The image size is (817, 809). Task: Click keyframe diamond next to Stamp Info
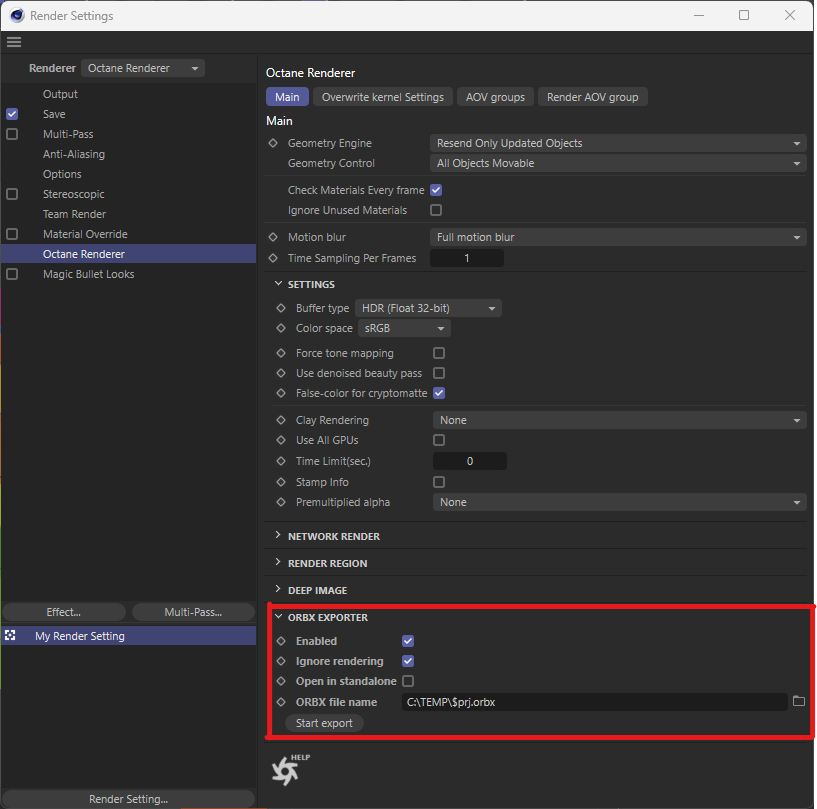281,482
